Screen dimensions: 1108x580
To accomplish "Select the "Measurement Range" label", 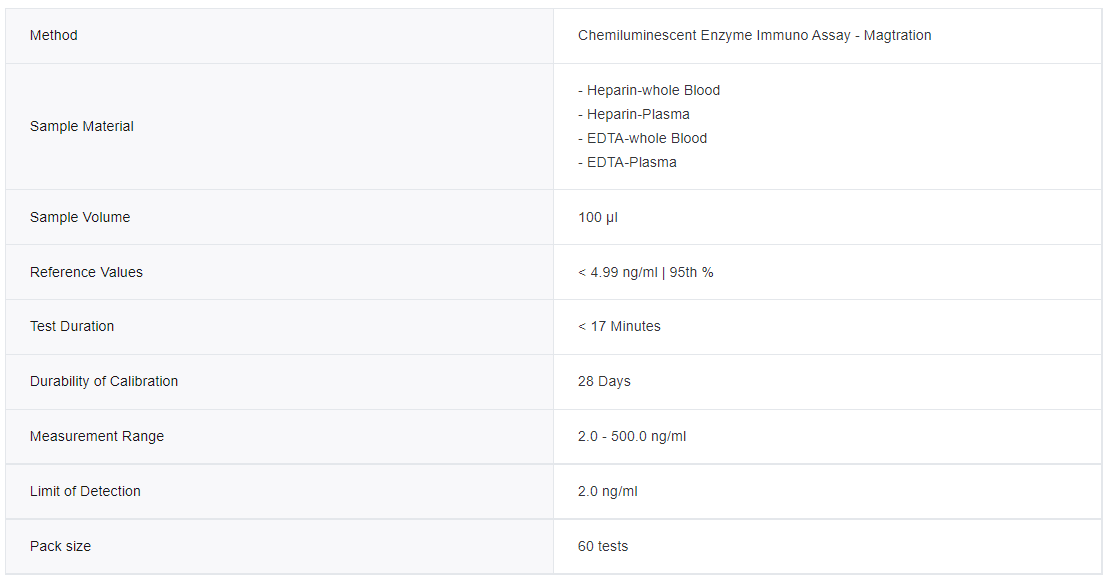I will 97,437.
